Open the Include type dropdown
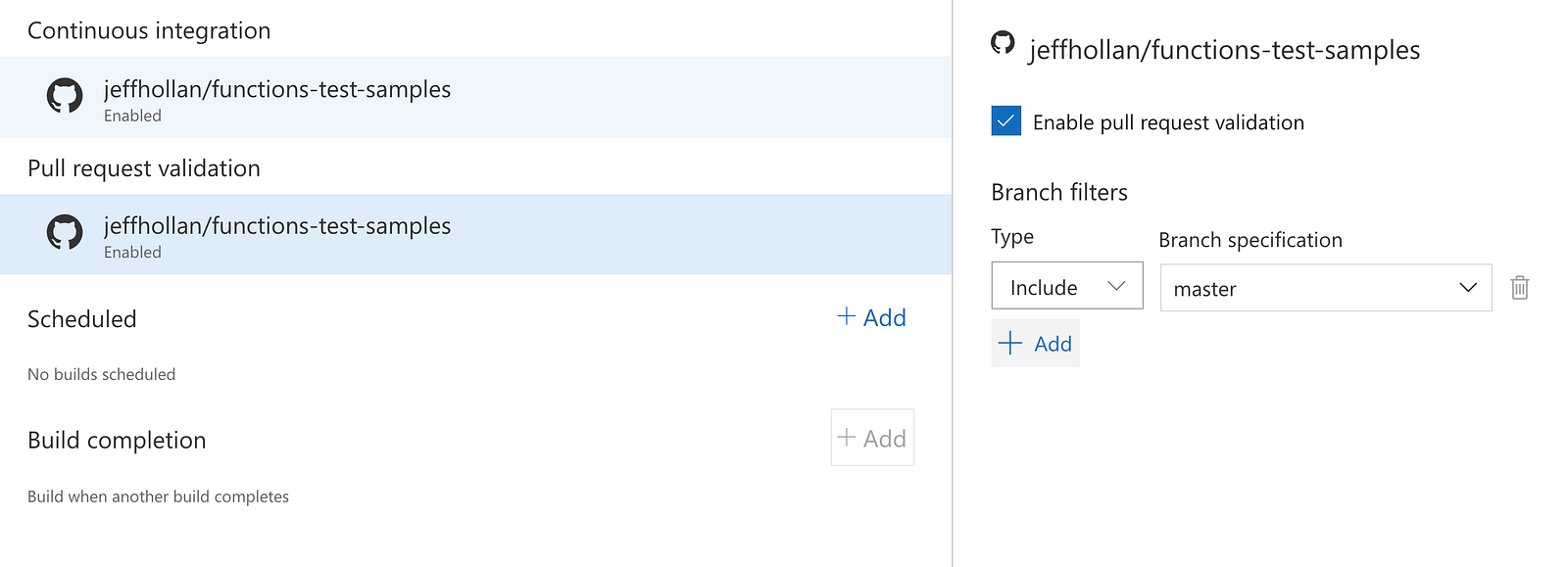Image resolution: width=1568 pixels, height=567 pixels. click(1066, 286)
